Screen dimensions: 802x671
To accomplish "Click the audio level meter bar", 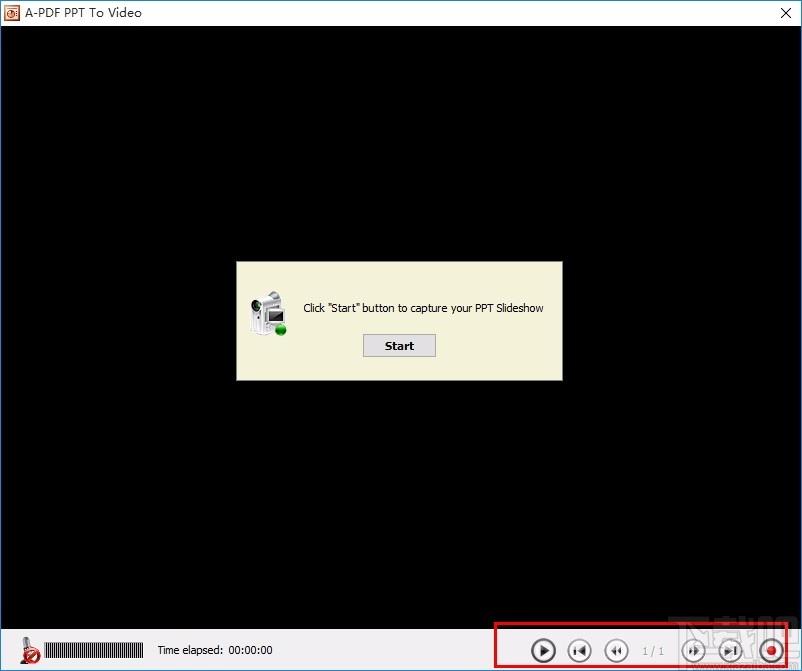I will point(94,651).
